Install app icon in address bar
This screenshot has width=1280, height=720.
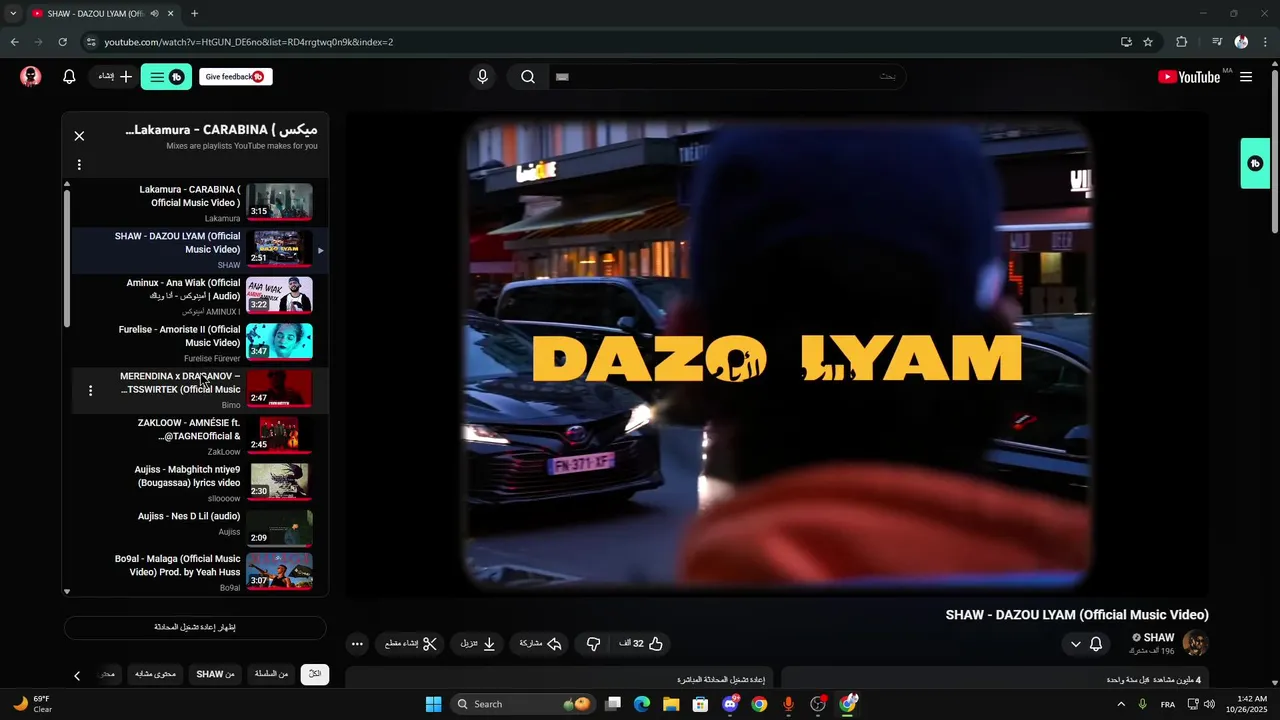coord(1126,42)
